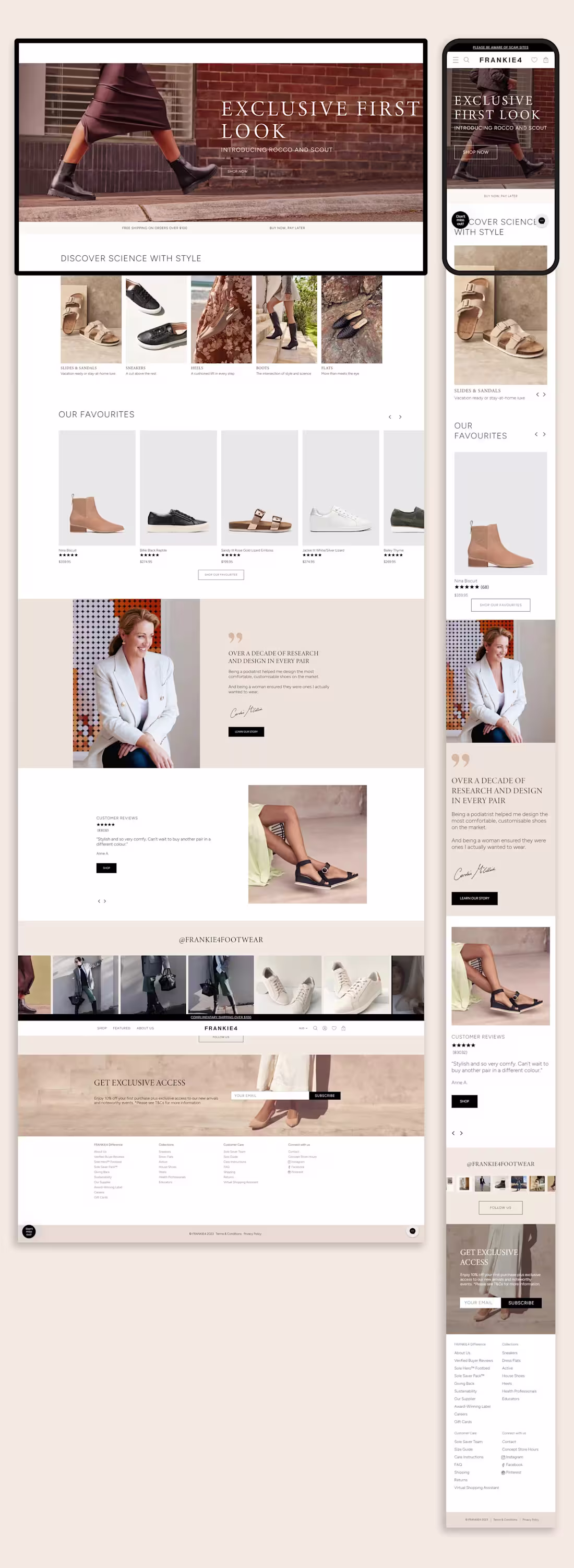Open FEATURED menu in desktop sticky nav
Viewport: 574px width, 1568px height.
[x=122, y=1028]
